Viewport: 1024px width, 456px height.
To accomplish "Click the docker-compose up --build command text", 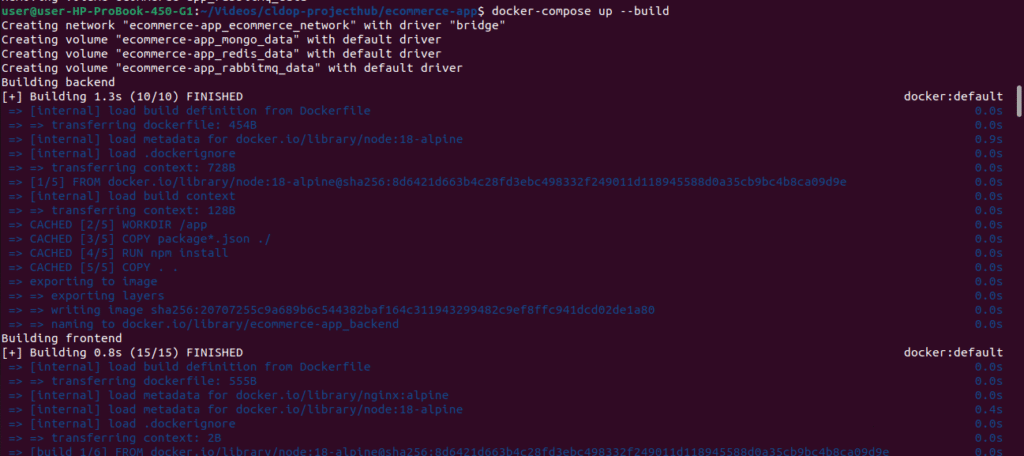I will pos(580,11).
